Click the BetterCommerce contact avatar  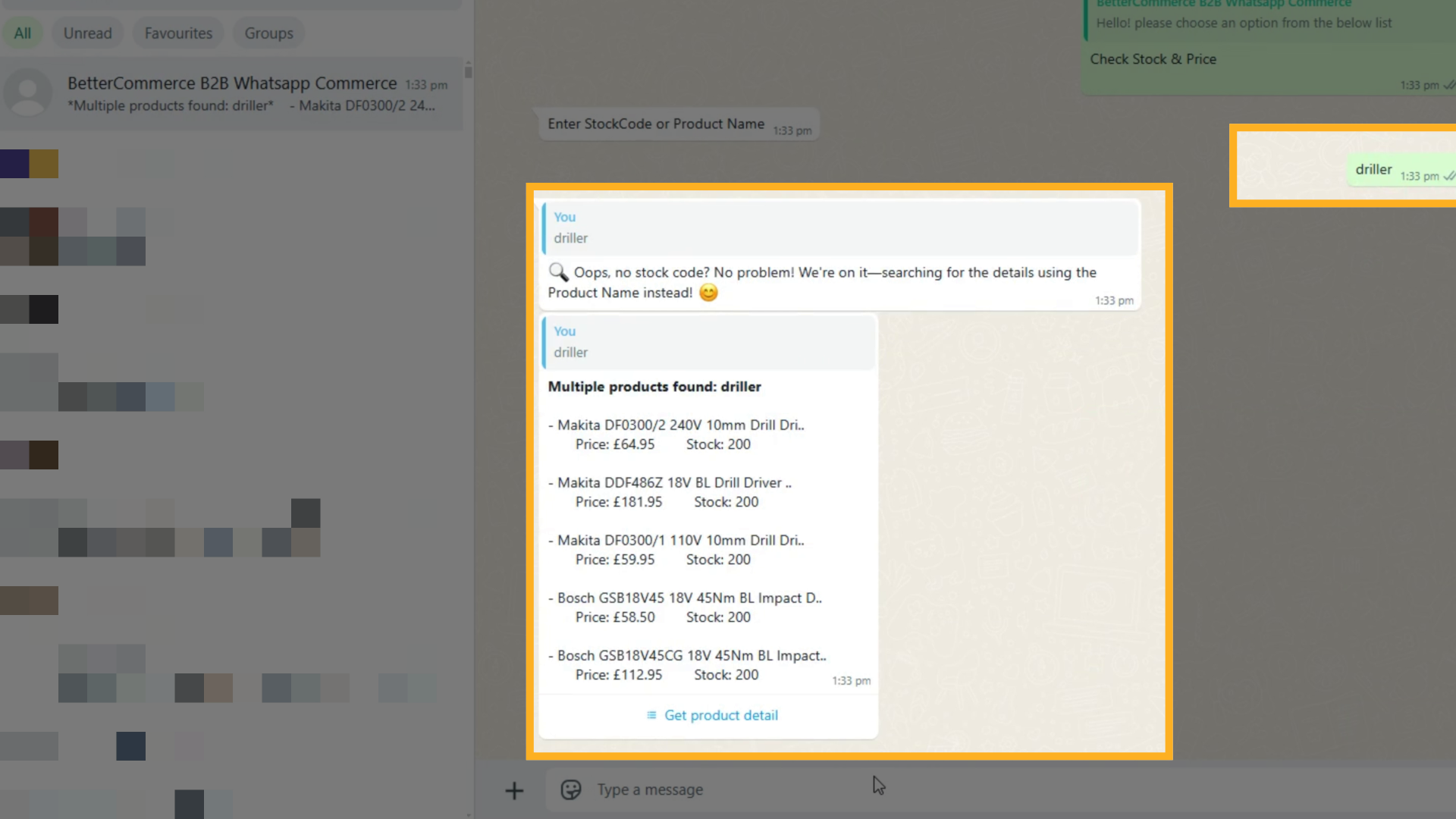(28, 93)
